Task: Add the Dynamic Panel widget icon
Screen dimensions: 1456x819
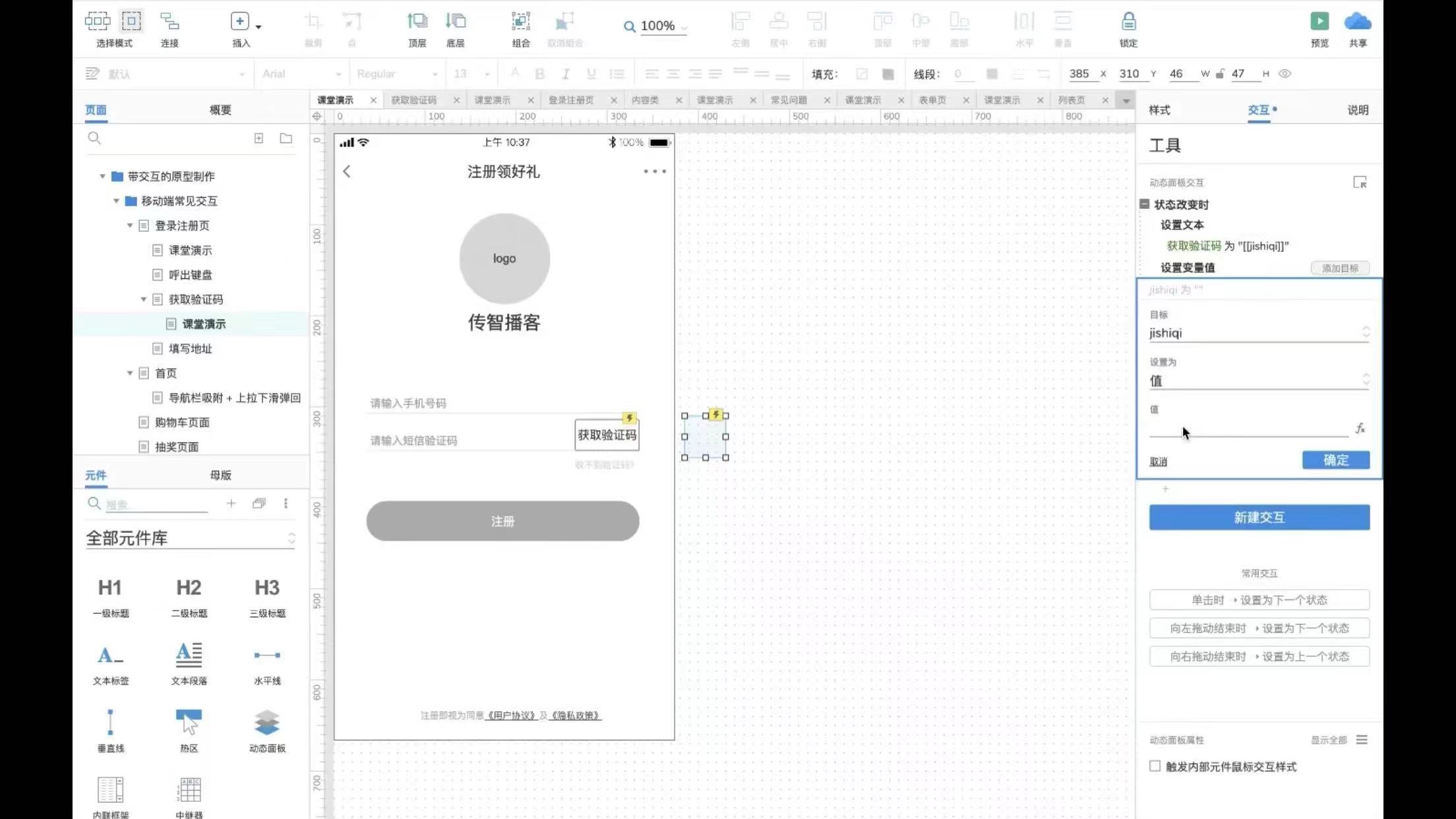Action: 267,723
